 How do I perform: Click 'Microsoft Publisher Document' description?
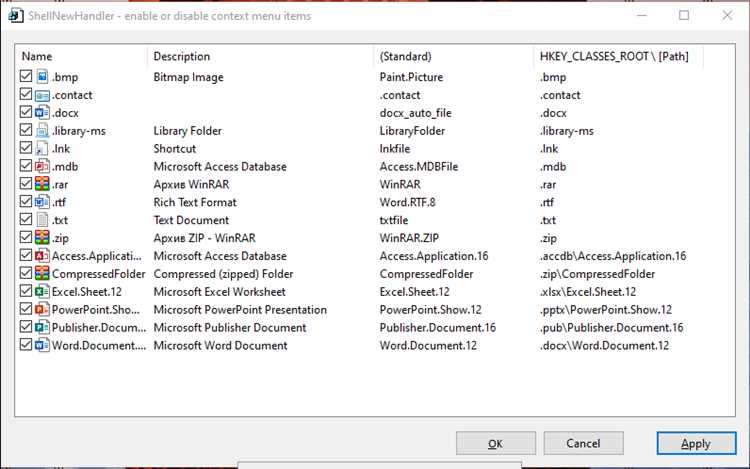(x=230, y=327)
